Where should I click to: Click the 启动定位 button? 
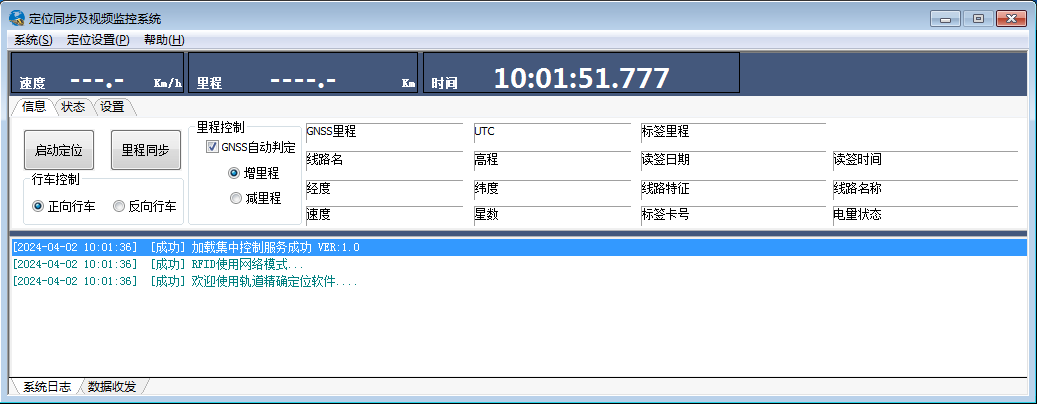[x=58, y=151]
